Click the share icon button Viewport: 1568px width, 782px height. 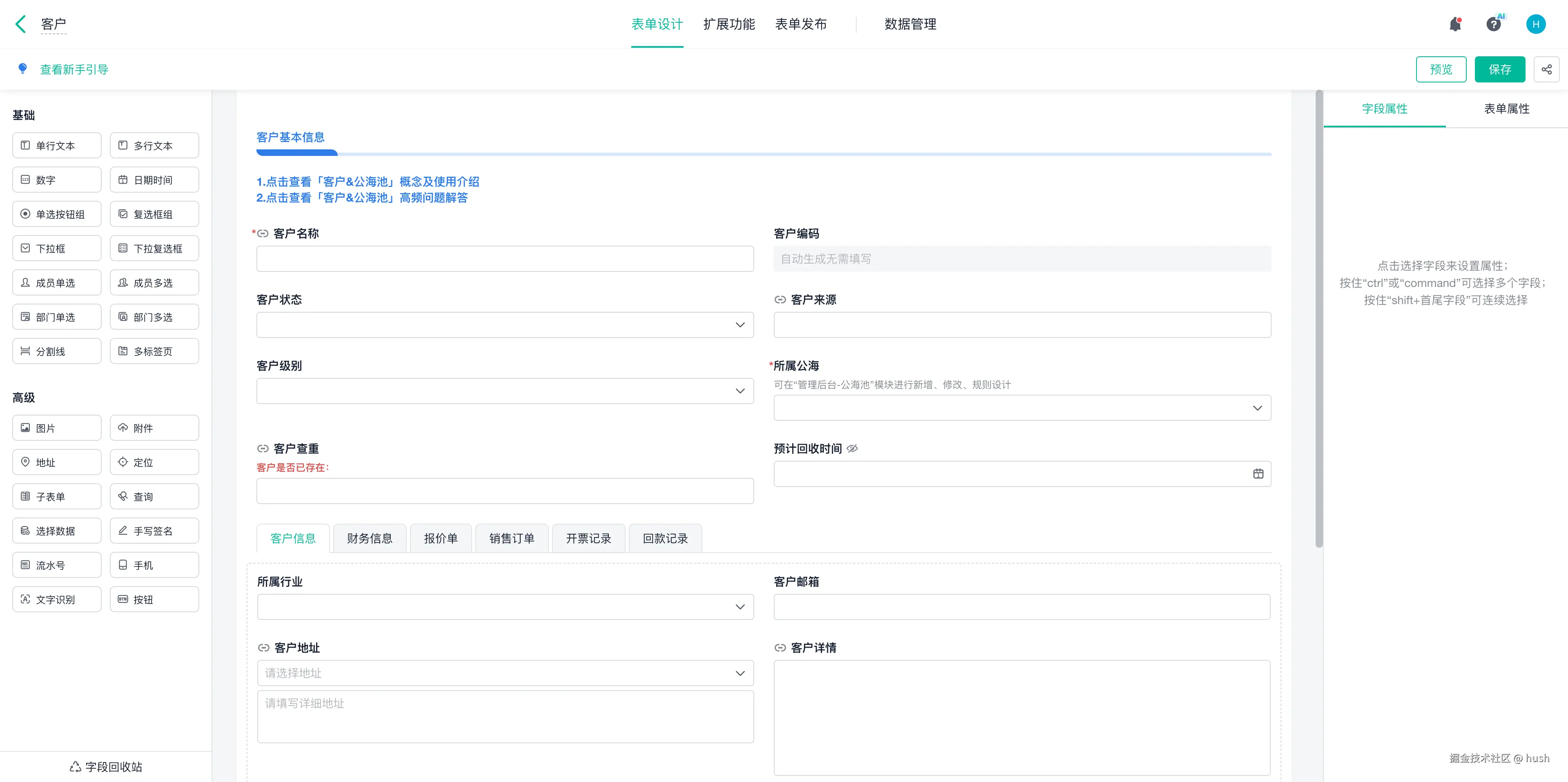pos(1546,69)
